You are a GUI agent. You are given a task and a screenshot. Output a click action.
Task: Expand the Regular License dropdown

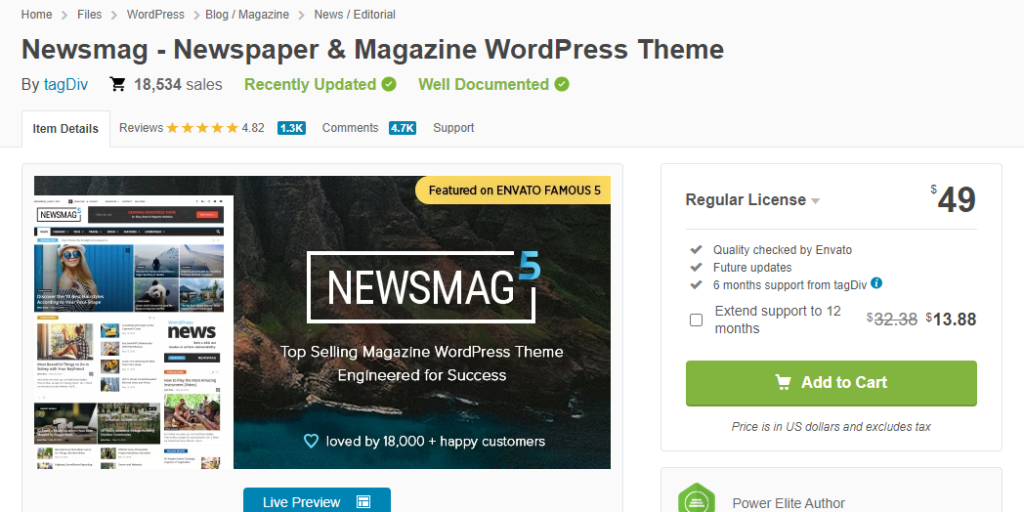(752, 200)
